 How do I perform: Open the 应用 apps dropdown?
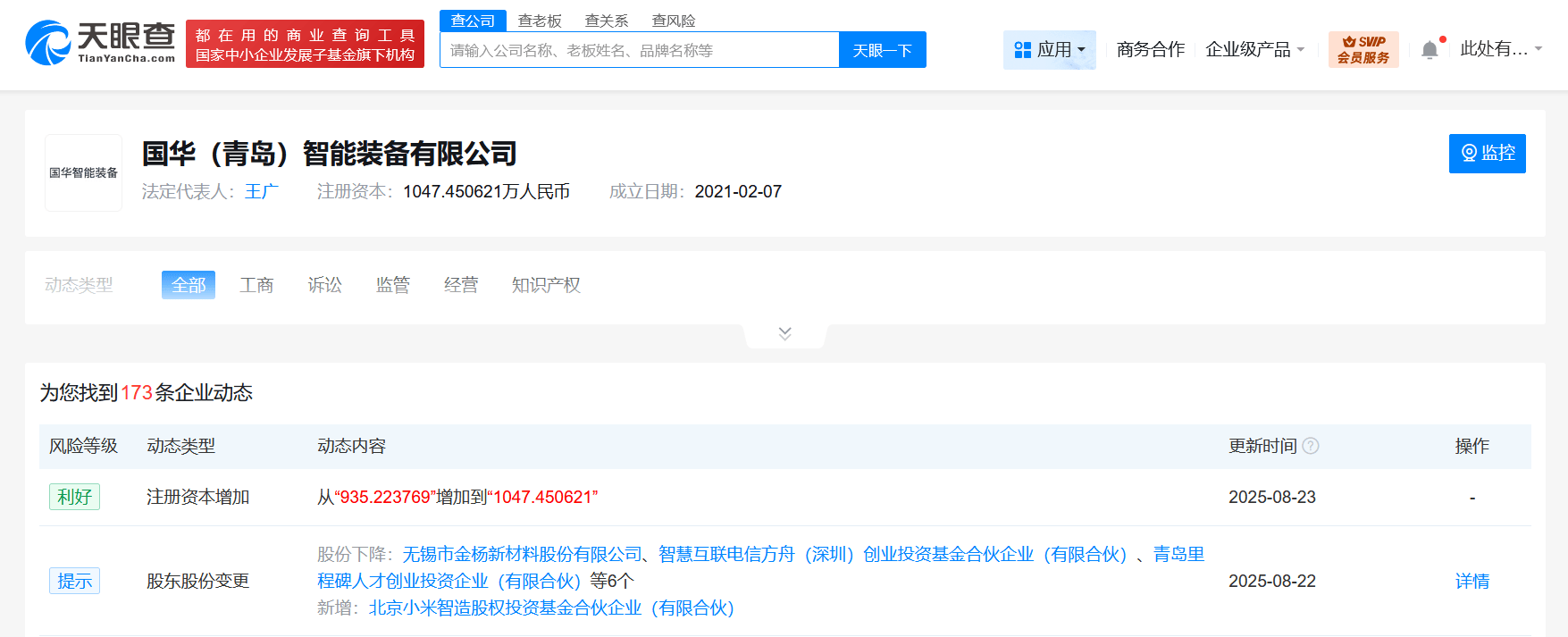pos(1050,49)
